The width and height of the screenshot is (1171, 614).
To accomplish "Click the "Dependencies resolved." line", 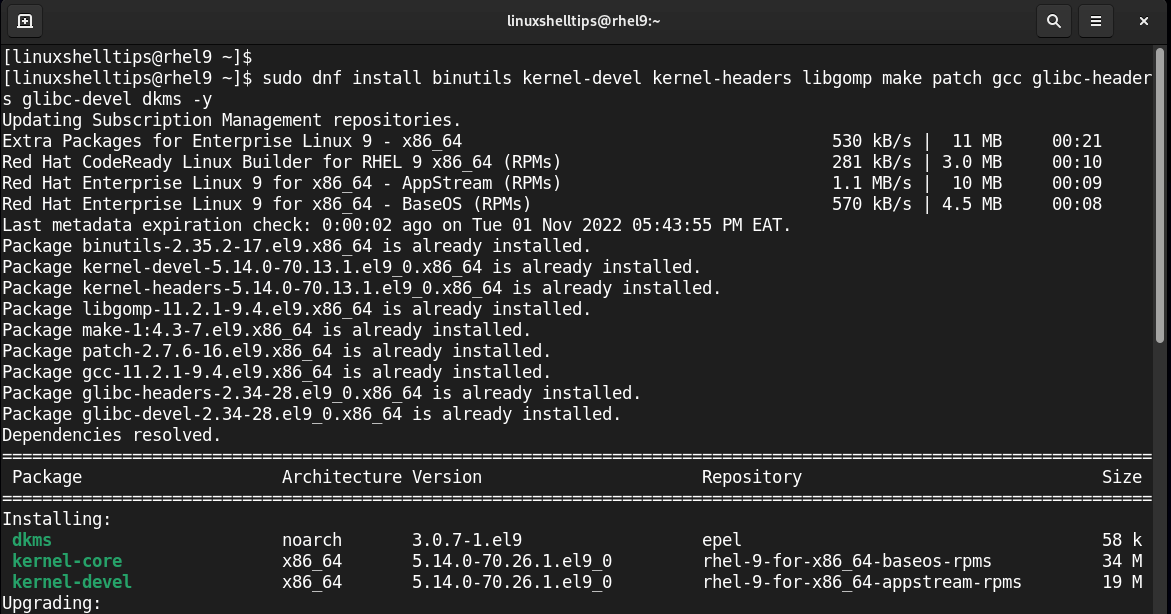I will 111,435.
